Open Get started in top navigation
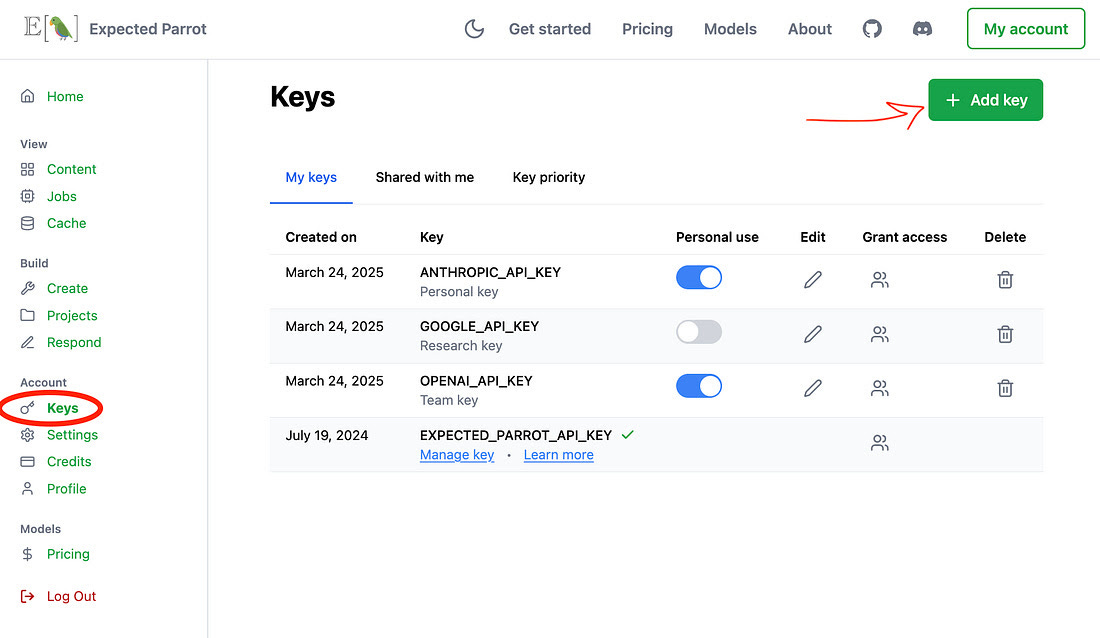 click(x=550, y=29)
